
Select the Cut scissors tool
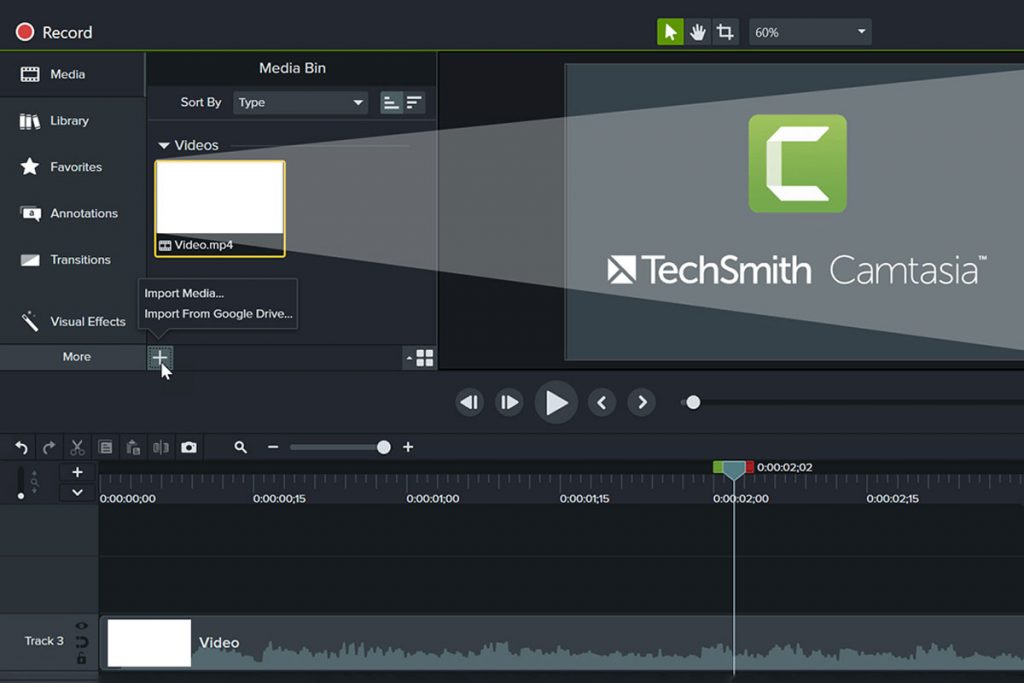[x=76, y=447]
